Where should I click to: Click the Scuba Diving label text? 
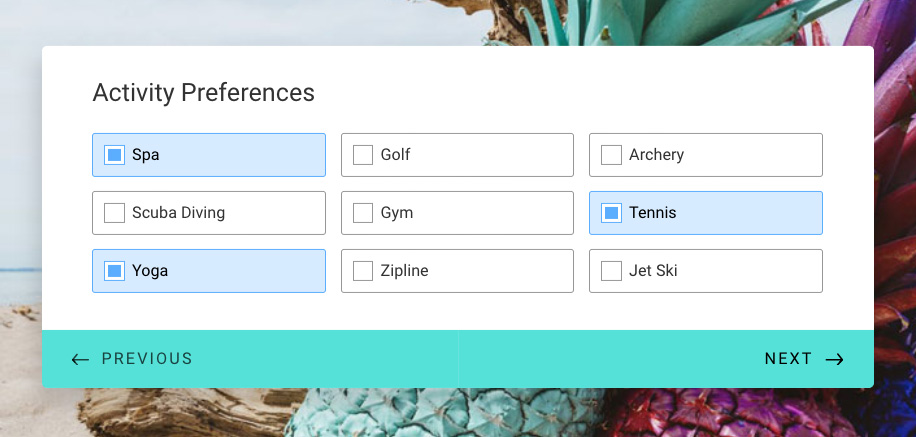click(x=178, y=213)
